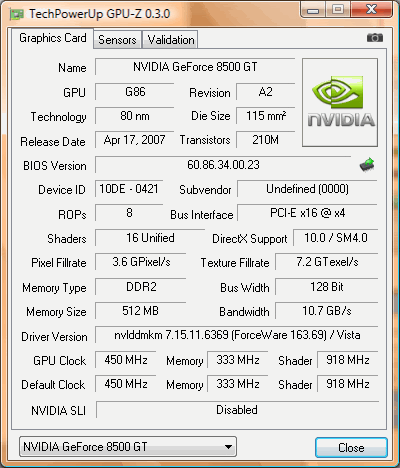Maximize the GPU-Z window
400x468 pixels.
[x=338, y=9]
